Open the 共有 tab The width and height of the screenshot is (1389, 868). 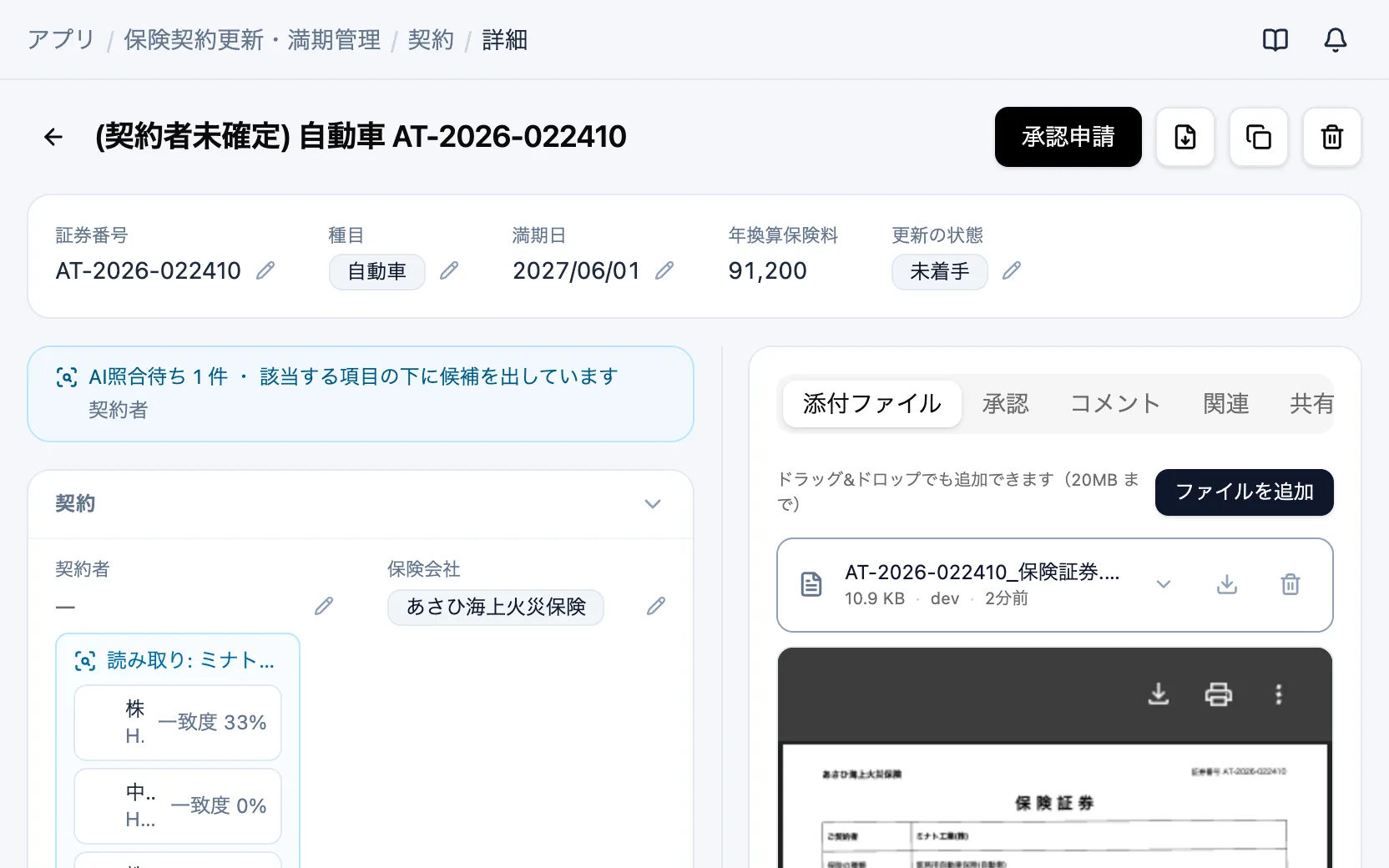coord(1311,404)
